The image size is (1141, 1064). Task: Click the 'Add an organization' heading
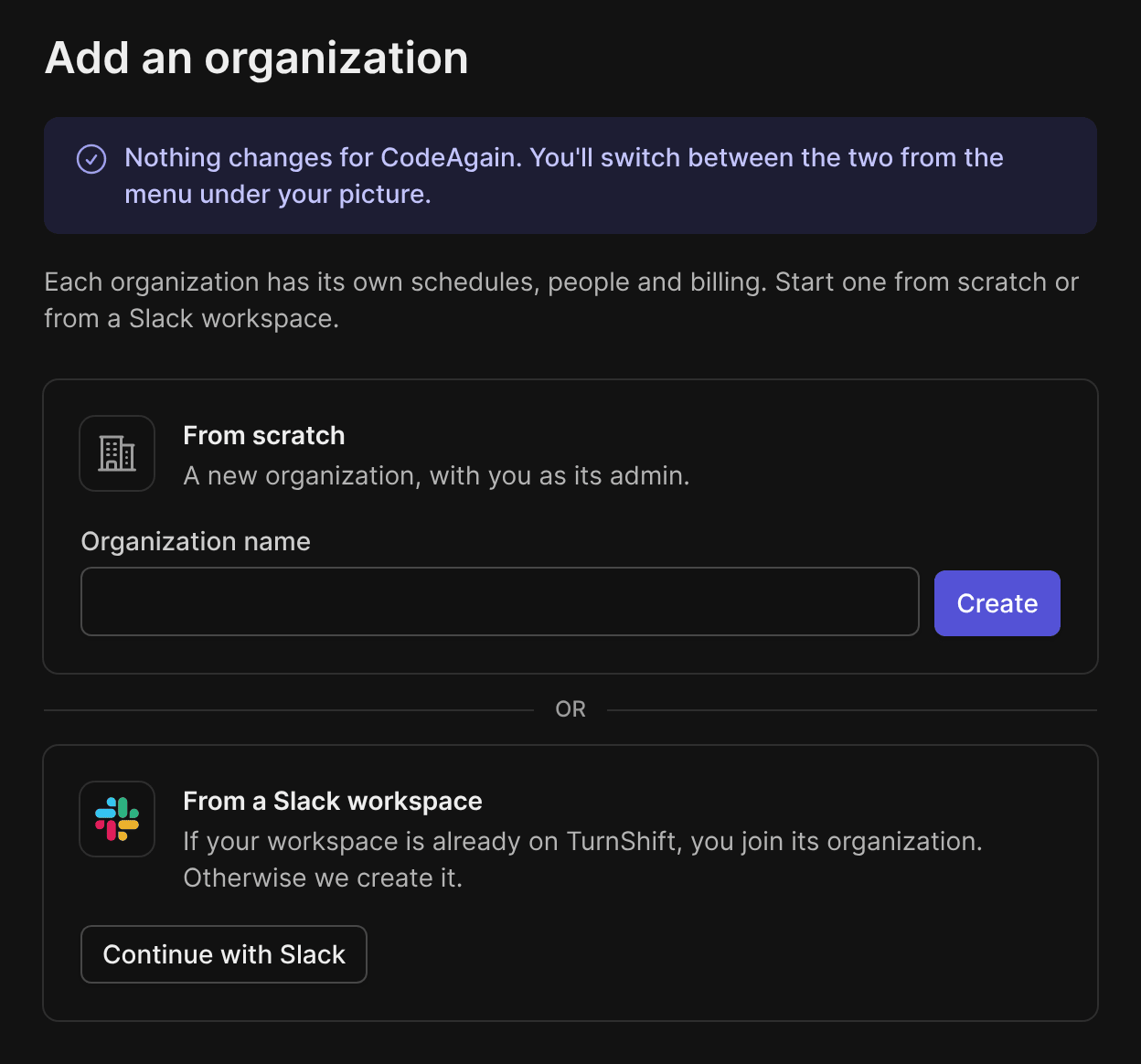257,59
